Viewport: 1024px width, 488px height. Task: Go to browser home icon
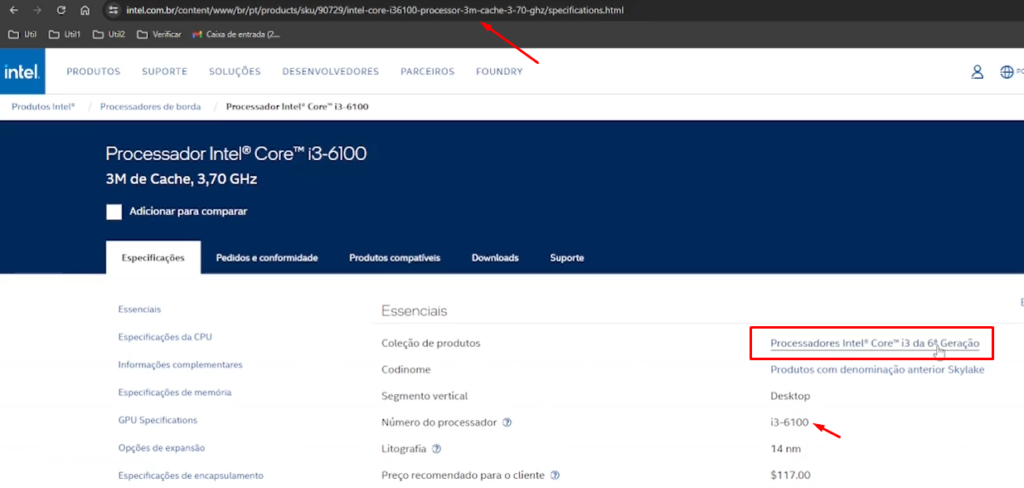pyautogui.click(x=85, y=10)
